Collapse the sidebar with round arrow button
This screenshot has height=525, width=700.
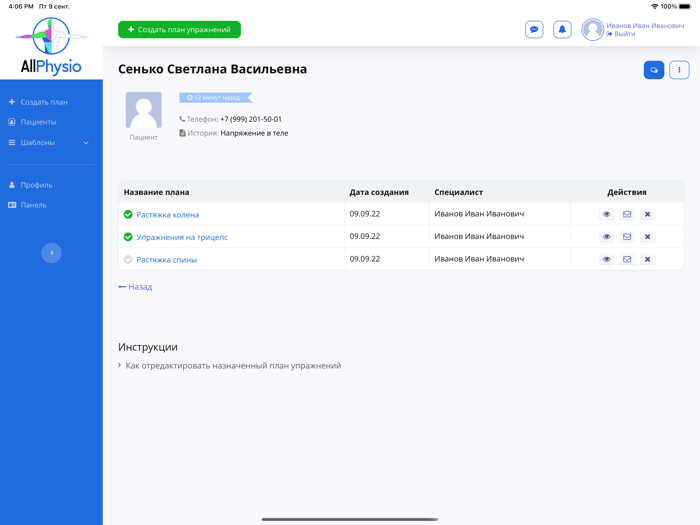click(51, 253)
